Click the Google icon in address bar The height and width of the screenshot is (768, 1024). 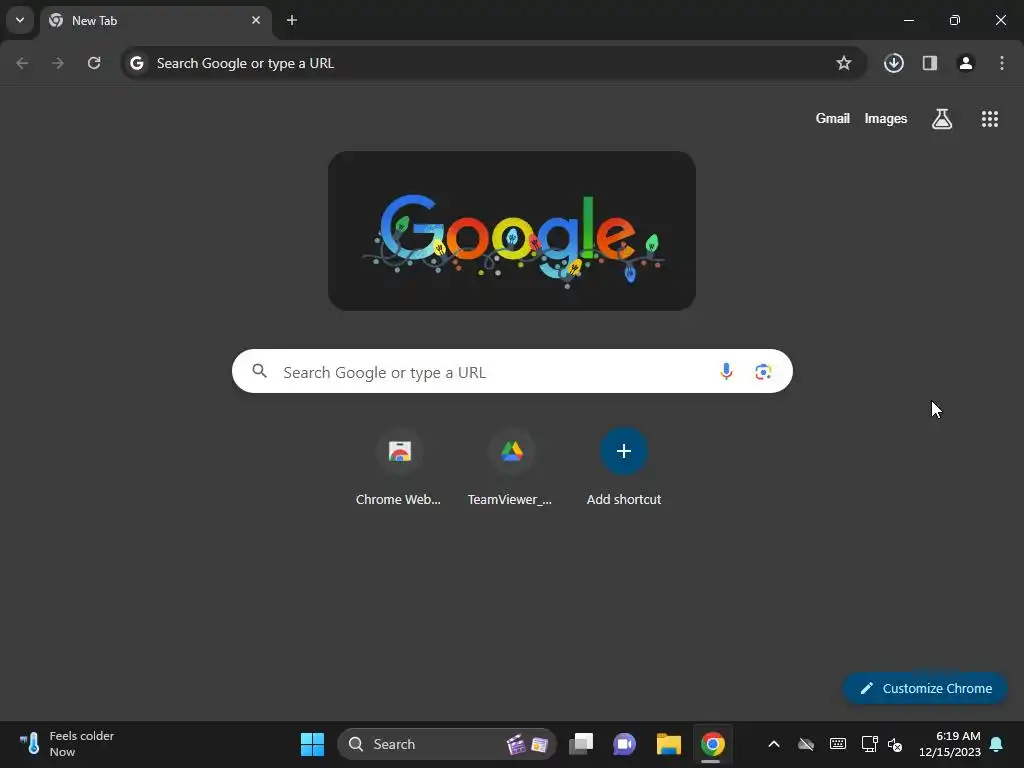pyautogui.click(x=136, y=63)
